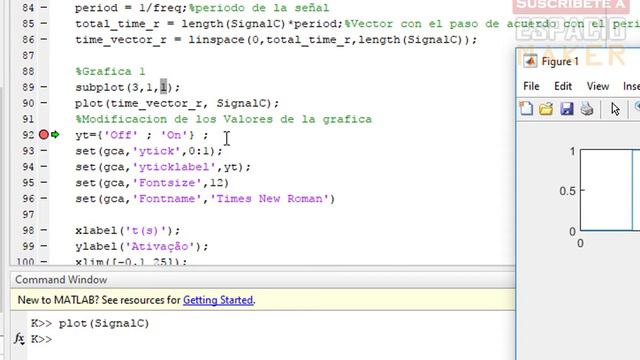Click the MATLAB logo icon of Figure 1

click(530, 61)
